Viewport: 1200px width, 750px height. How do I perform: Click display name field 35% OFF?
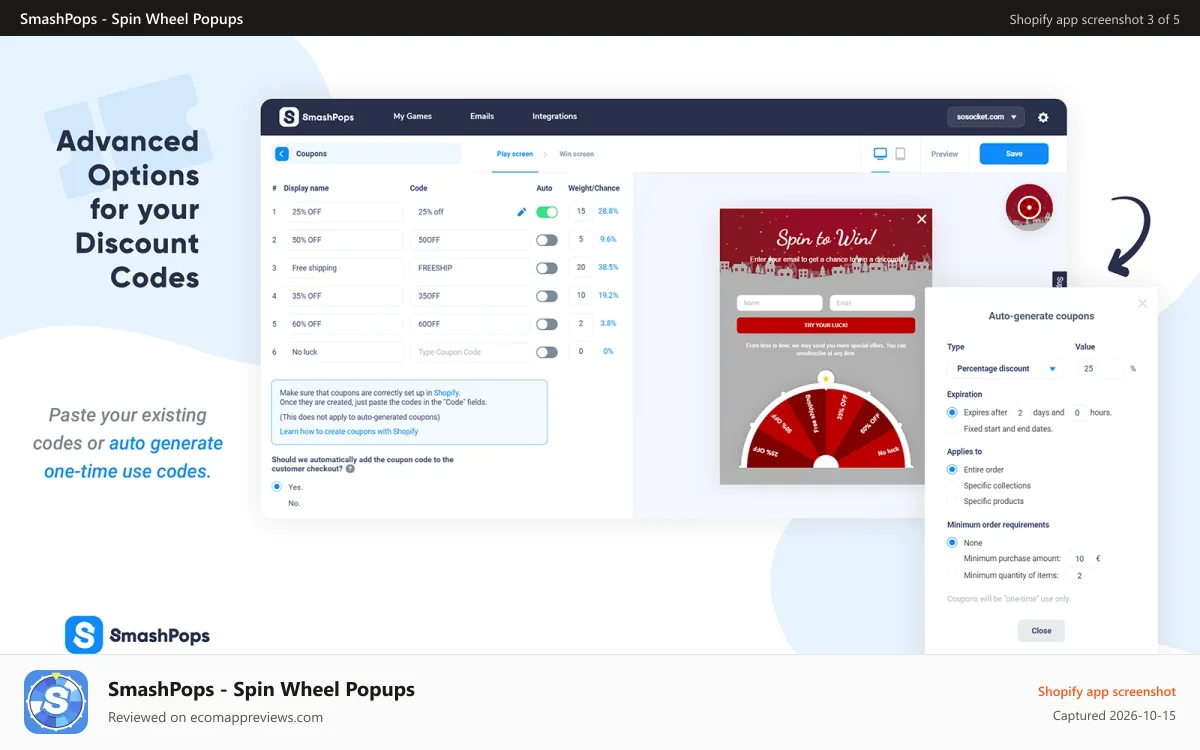[343, 296]
